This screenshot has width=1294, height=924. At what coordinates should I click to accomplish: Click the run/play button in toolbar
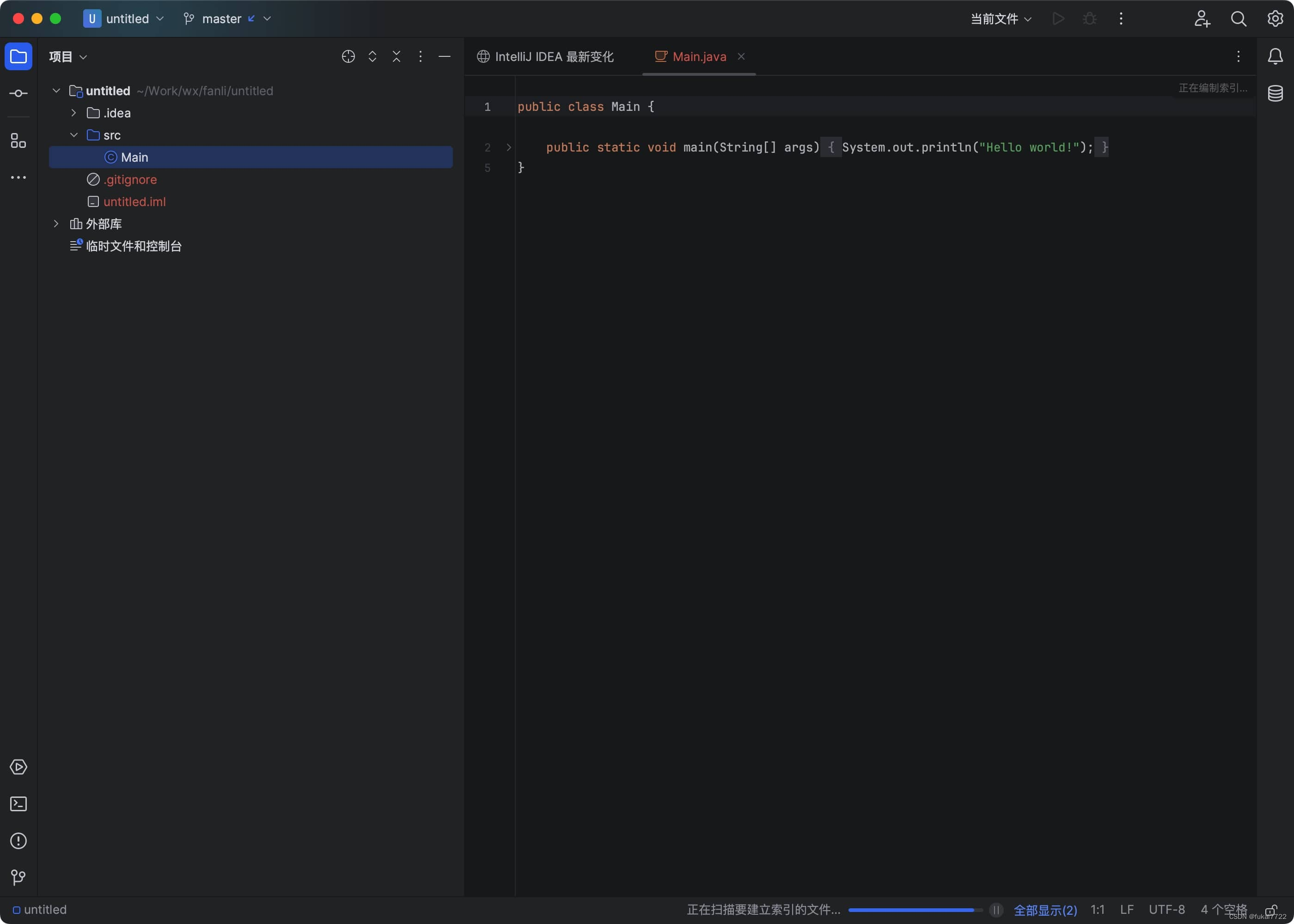[x=1058, y=19]
